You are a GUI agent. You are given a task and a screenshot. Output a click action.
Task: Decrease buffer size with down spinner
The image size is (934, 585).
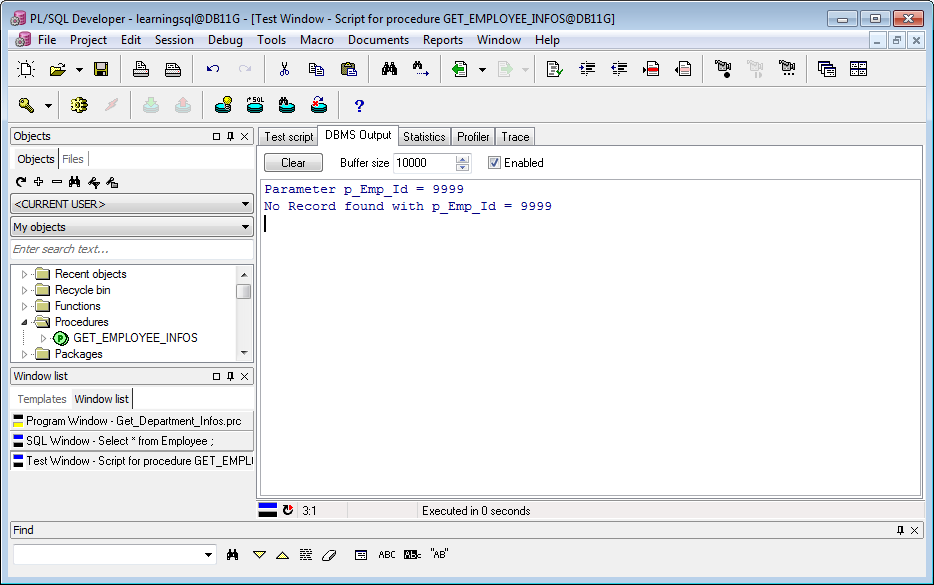462,167
